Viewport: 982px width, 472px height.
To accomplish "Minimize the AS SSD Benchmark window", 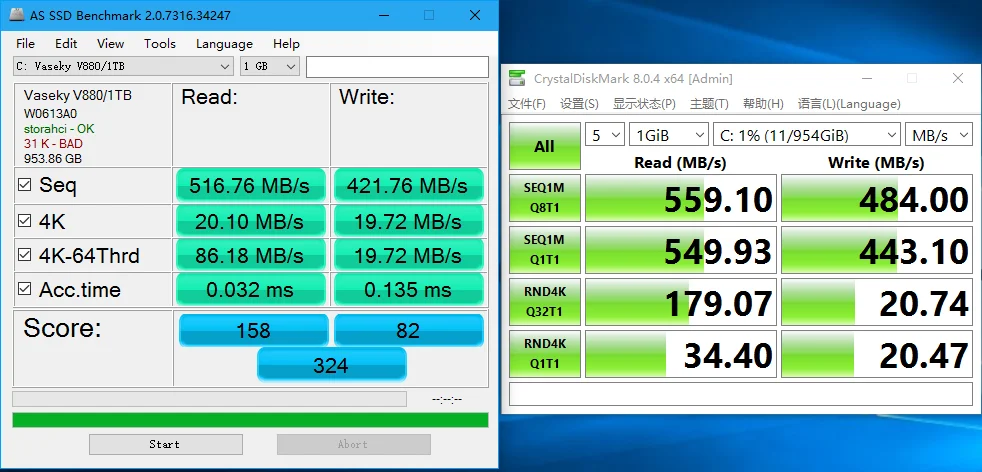I will click(x=382, y=15).
